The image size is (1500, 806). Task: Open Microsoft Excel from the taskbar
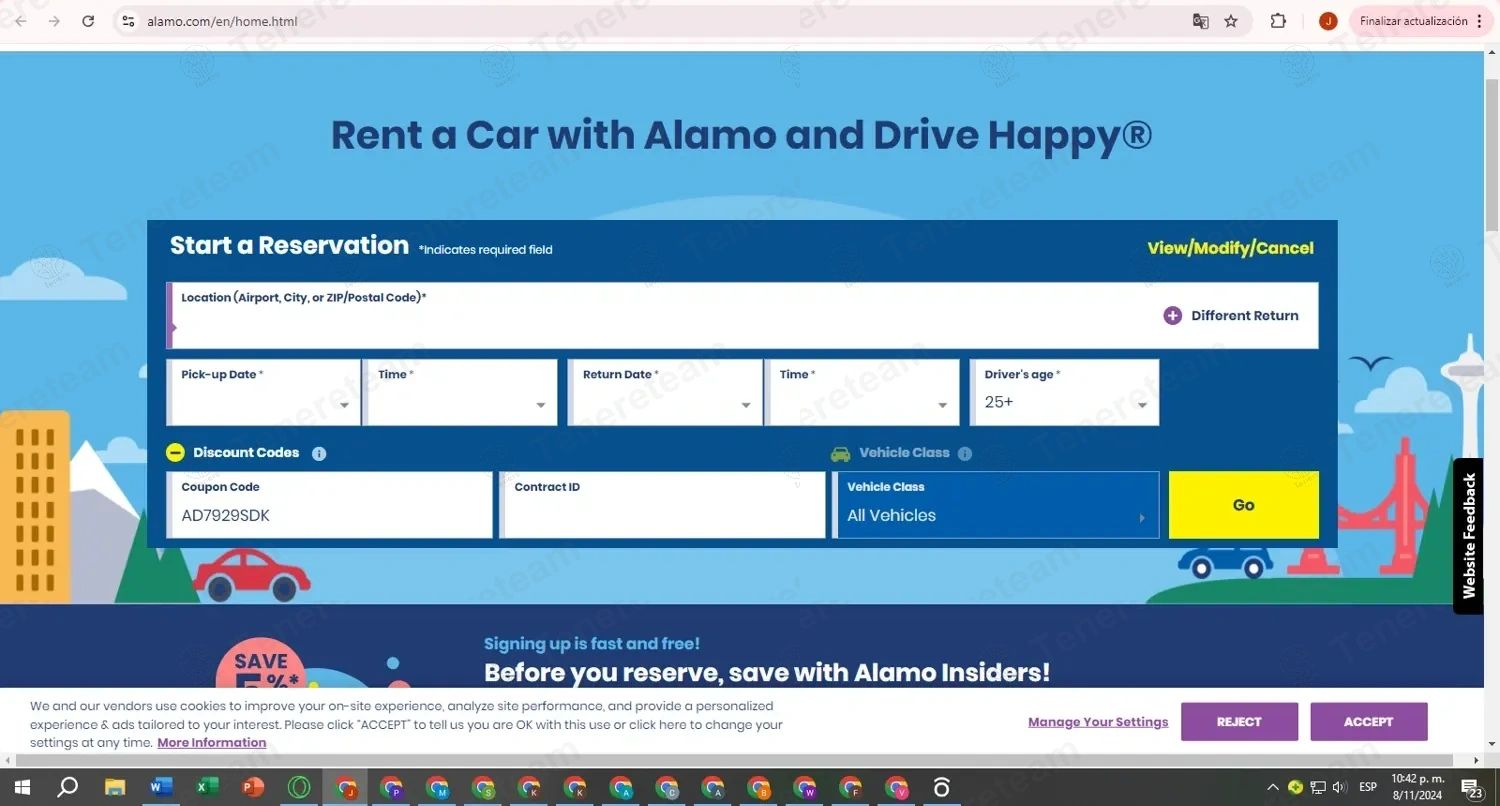click(x=207, y=787)
